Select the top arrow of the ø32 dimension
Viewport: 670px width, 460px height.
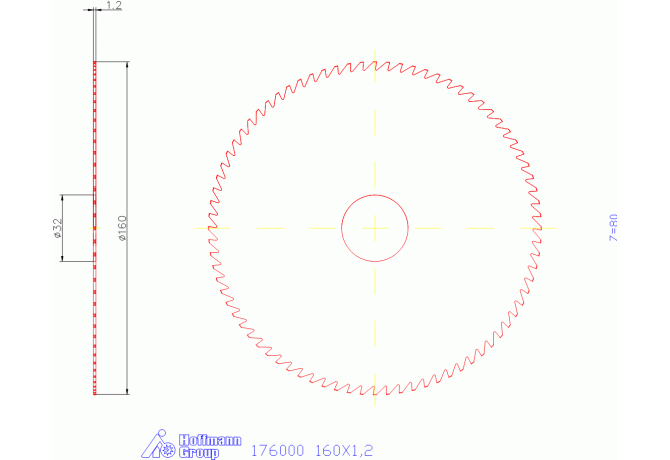[63, 198]
